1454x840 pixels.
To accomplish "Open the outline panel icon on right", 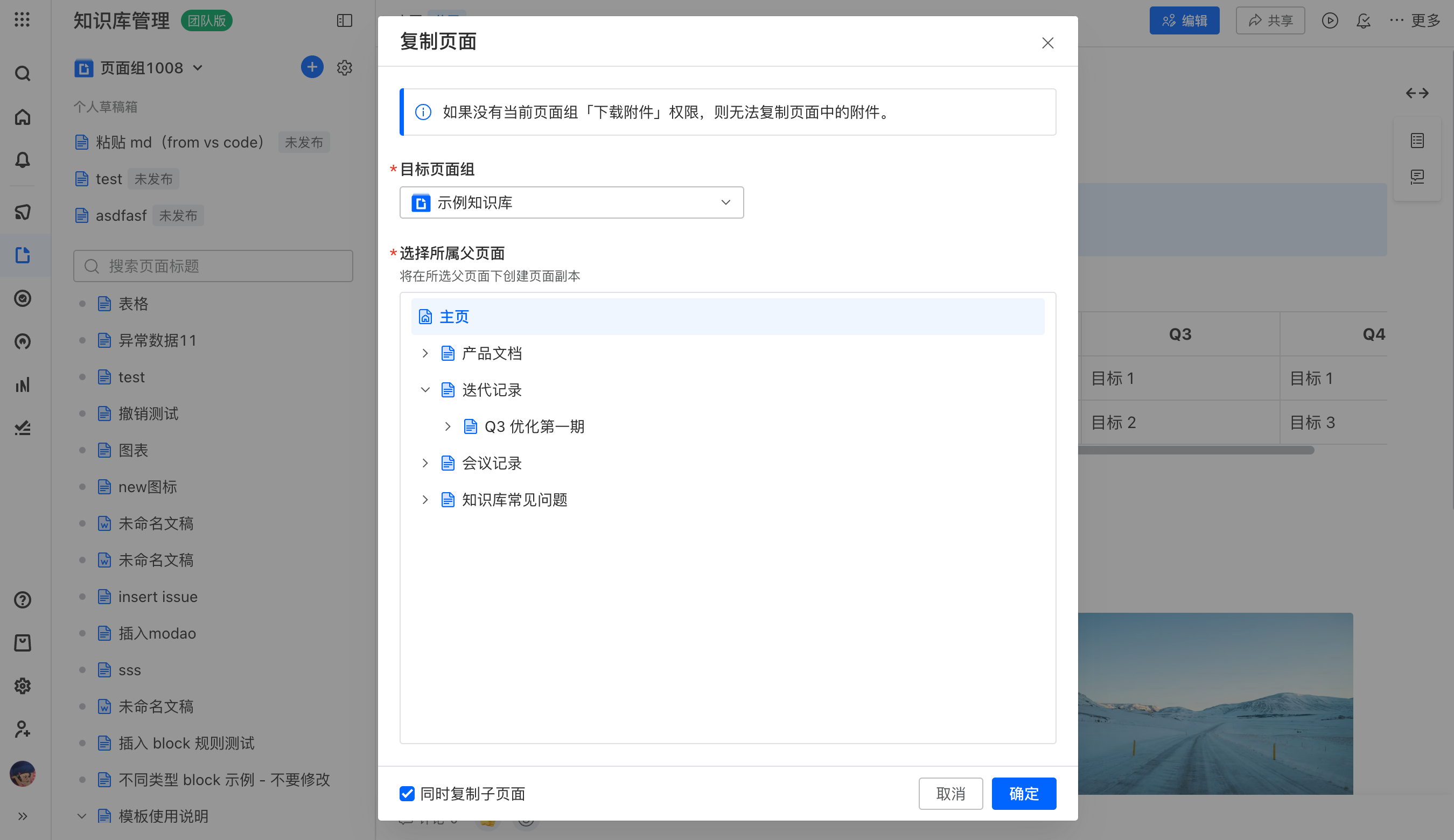I will [x=1417, y=140].
